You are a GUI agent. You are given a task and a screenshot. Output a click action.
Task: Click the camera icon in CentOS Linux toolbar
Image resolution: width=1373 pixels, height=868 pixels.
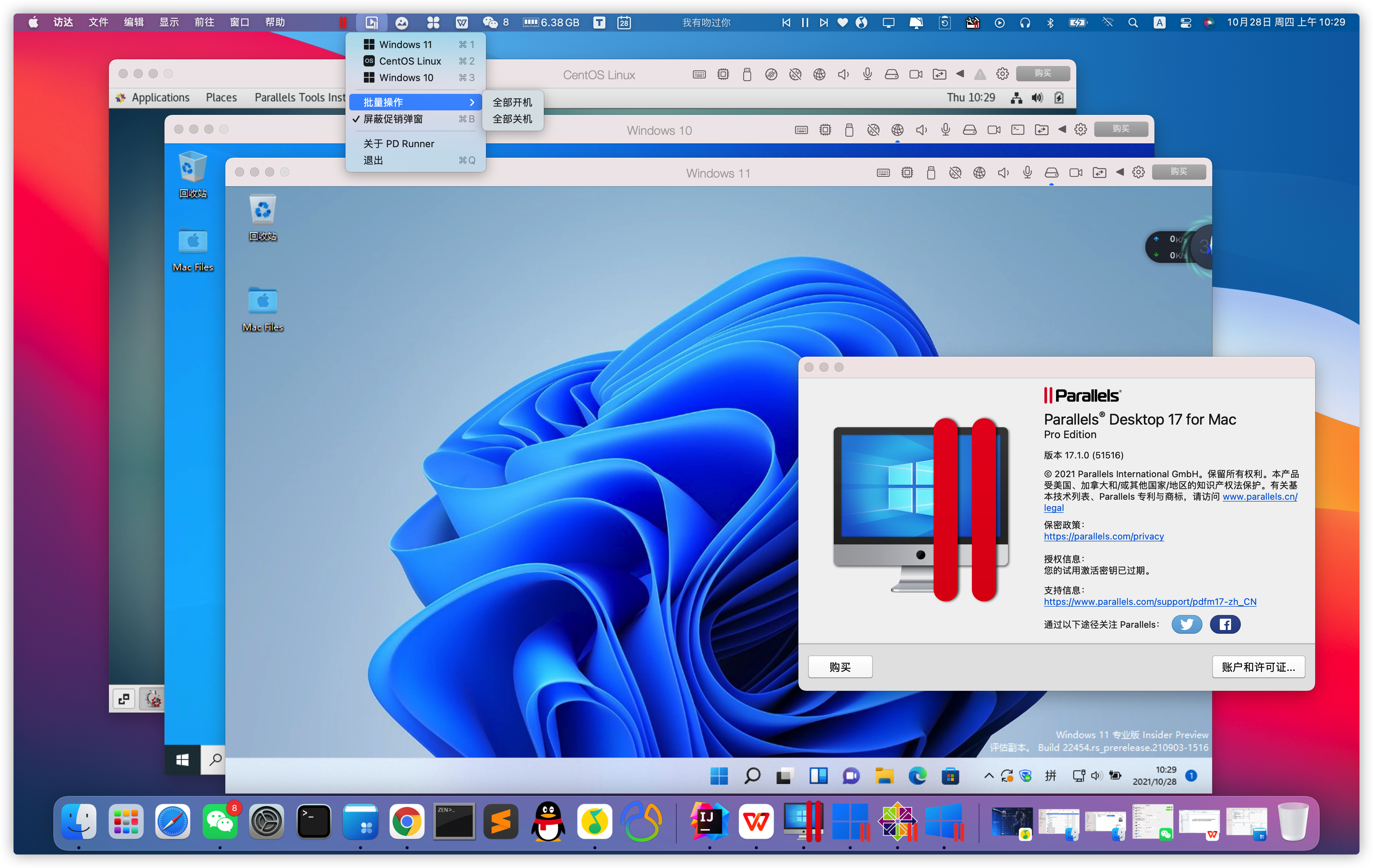click(915, 75)
